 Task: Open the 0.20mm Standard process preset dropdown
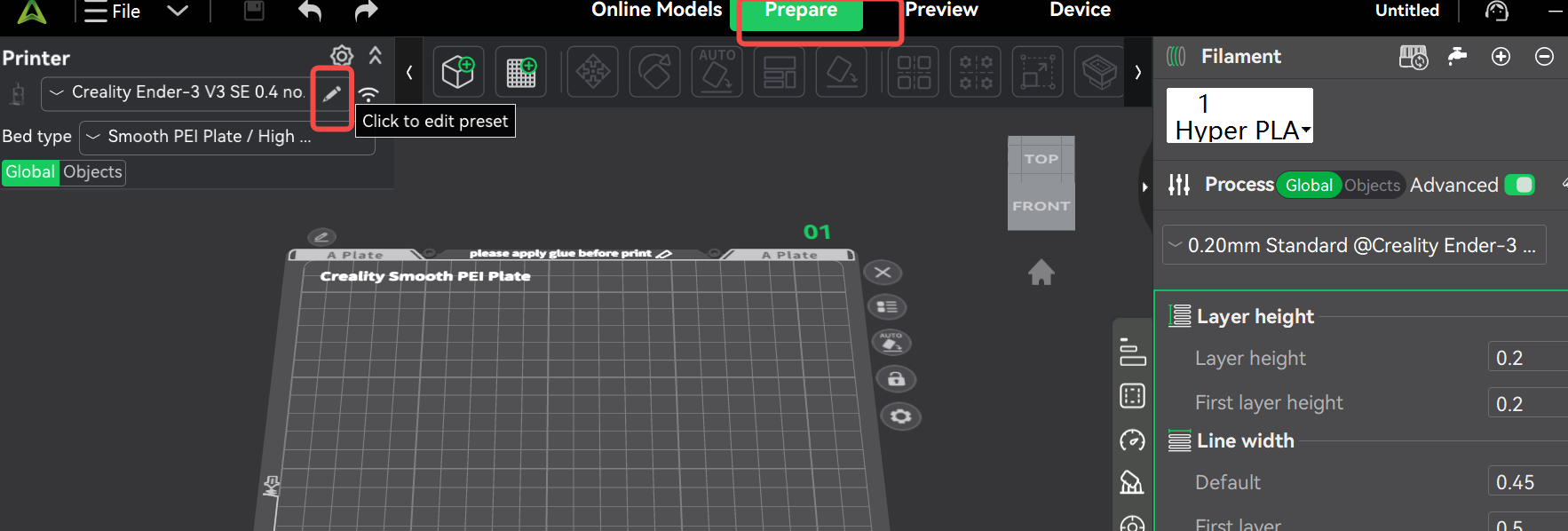1353,245
